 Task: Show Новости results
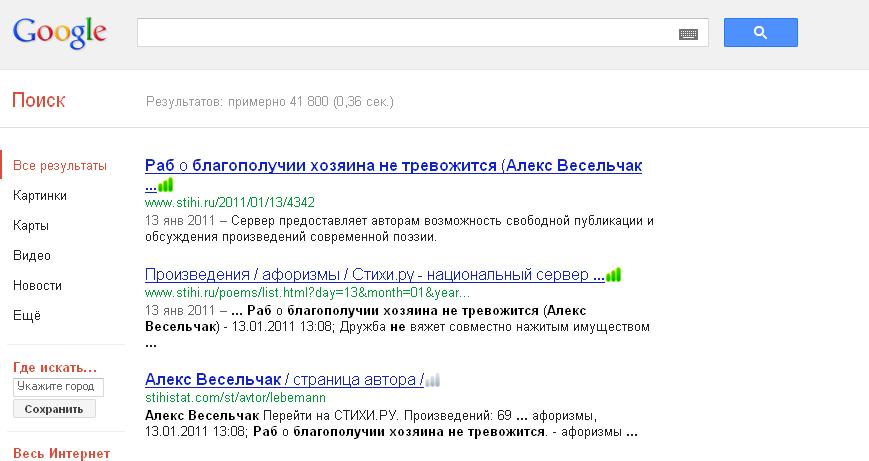click(37, 286)
